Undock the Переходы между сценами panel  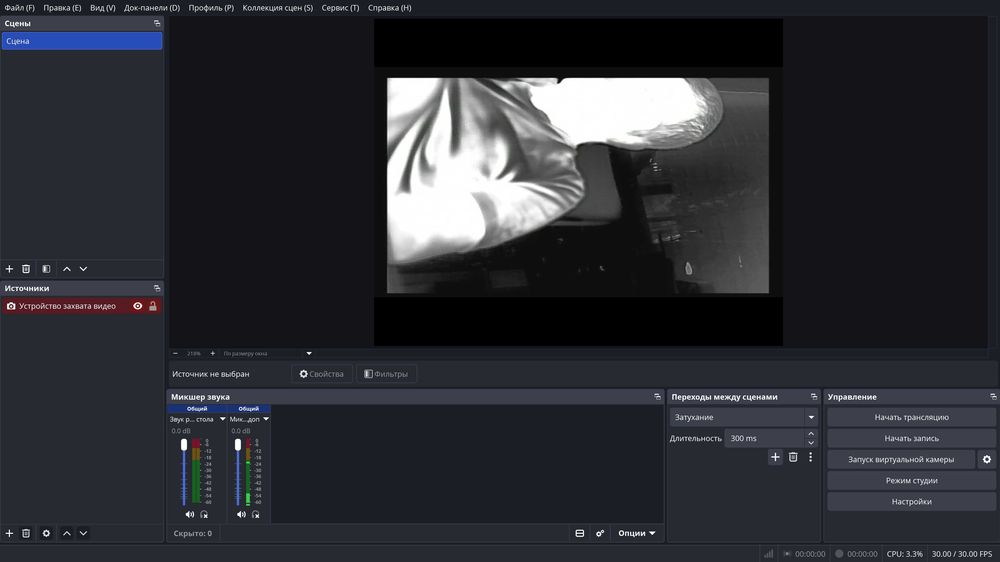coord(814,397)
